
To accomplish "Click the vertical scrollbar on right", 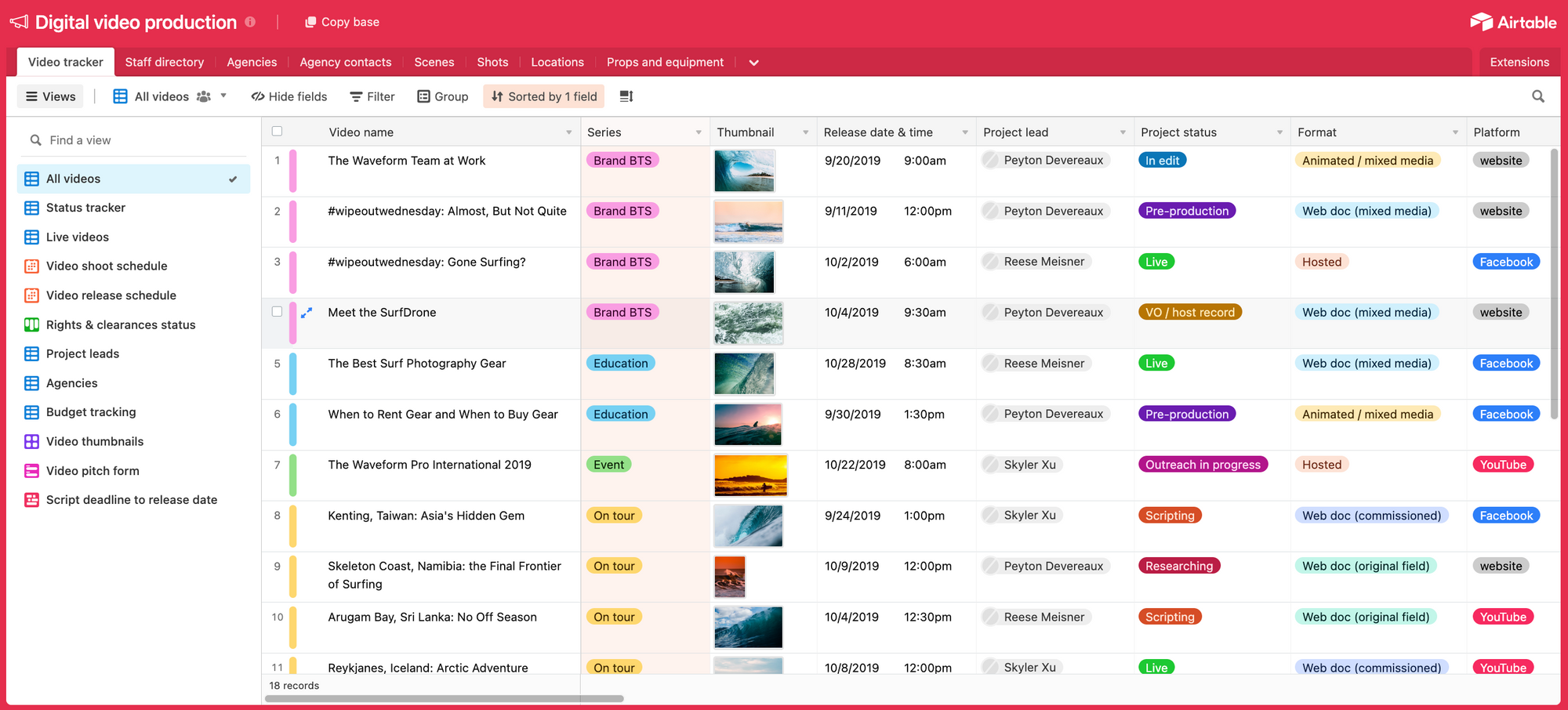I will coord(1554,284).
